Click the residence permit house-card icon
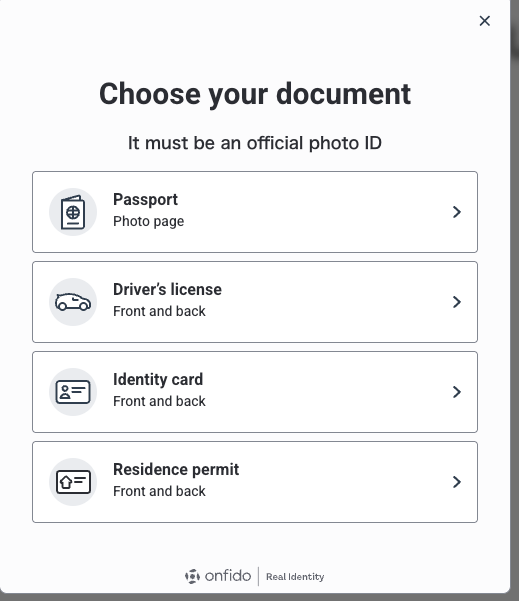 pos(73,482)
